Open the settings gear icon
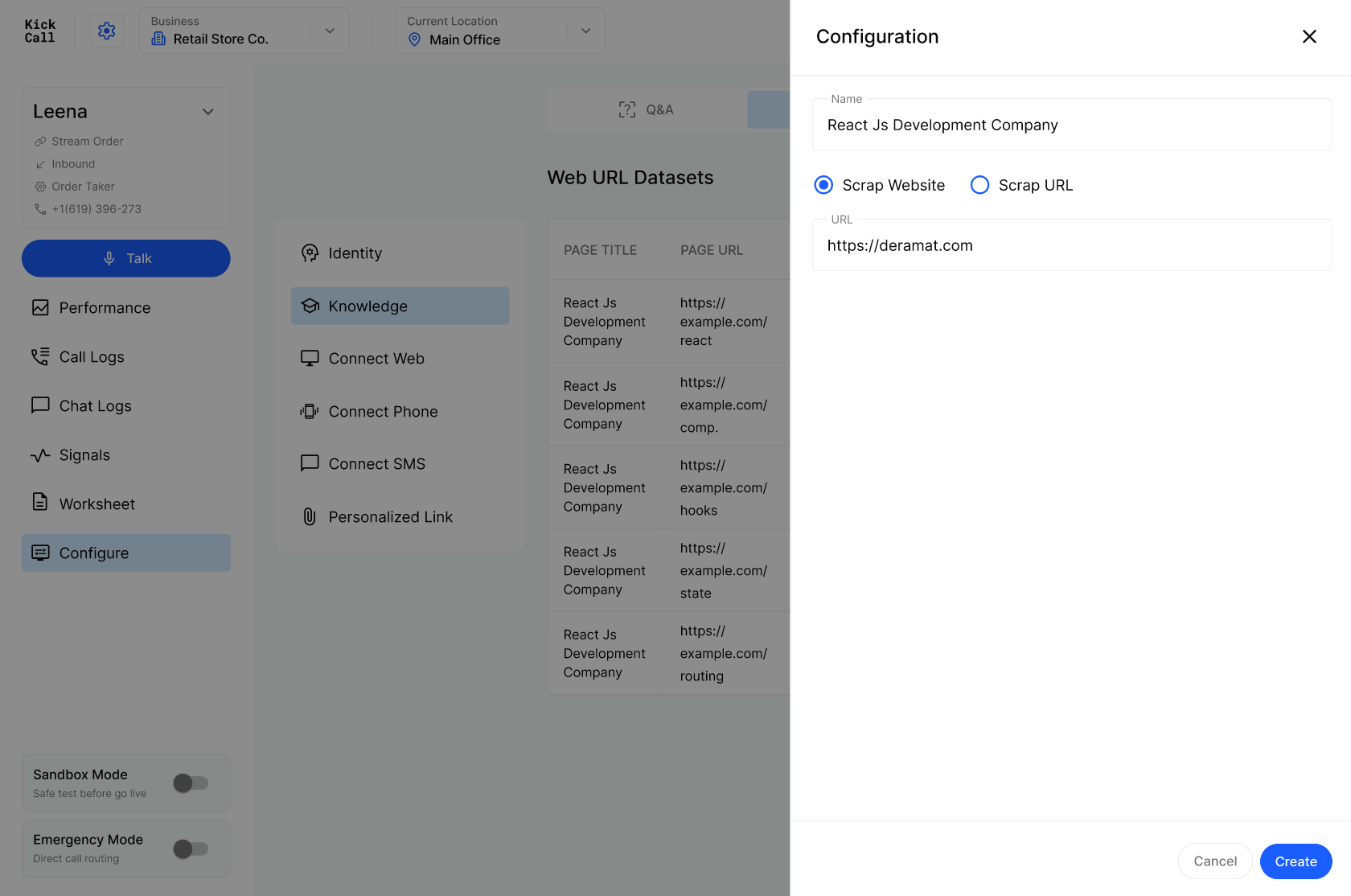 pyautogui.click(x=107, y=31)
